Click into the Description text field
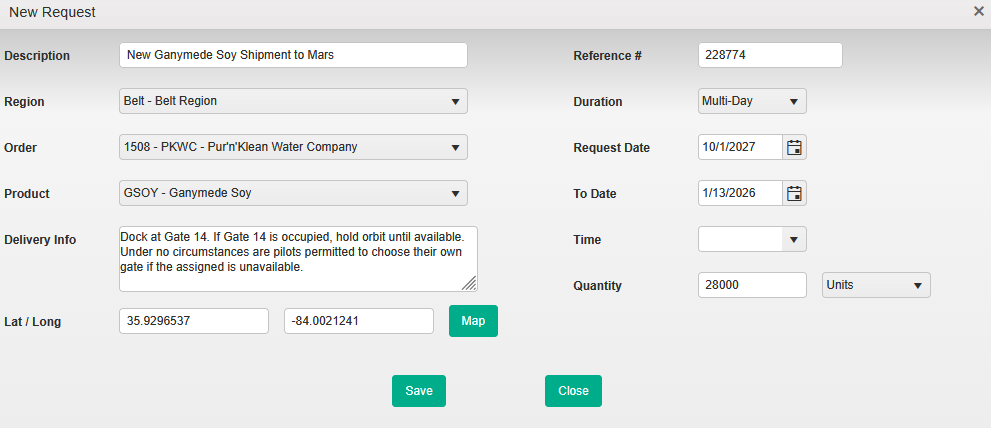991x428 pixels. click(x=292, y=55)
